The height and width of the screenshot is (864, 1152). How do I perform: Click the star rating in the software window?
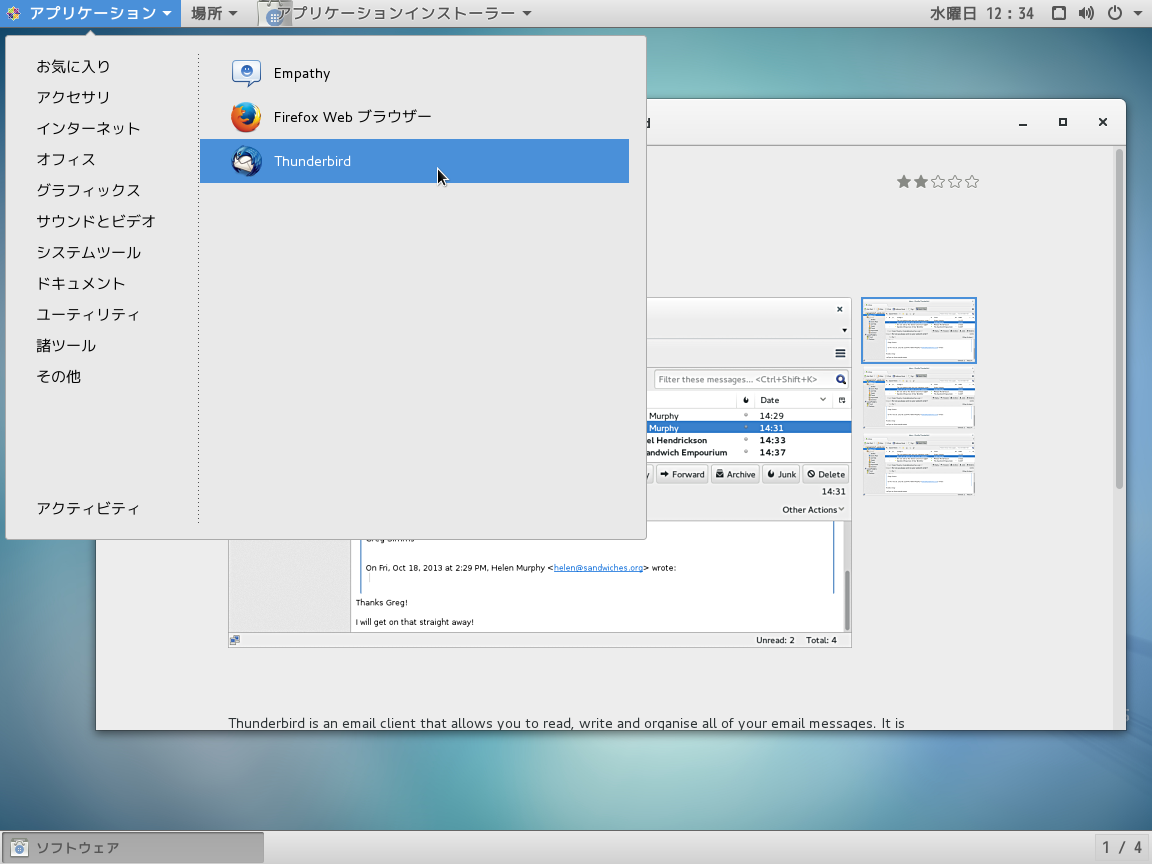pos(937,181)
